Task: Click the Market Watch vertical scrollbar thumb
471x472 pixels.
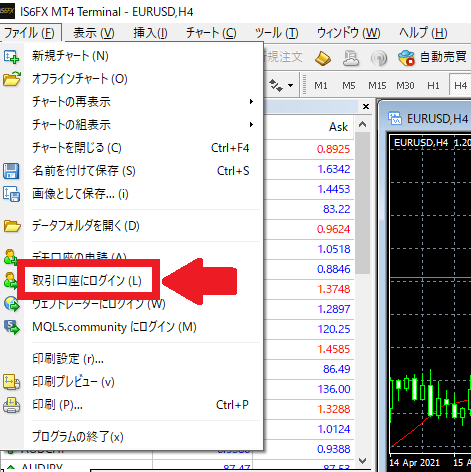Action: pyautogui.click(x=362, y=203)
